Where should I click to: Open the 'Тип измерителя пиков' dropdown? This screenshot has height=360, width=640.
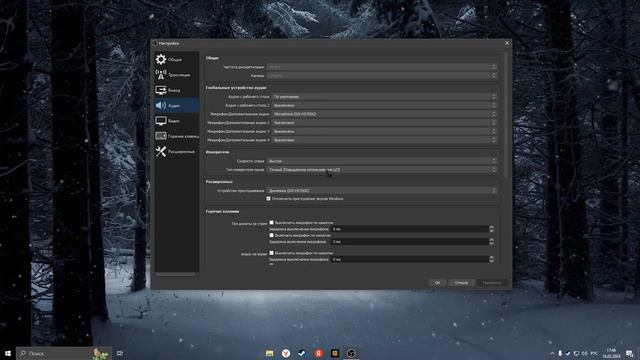click(382, 170)
